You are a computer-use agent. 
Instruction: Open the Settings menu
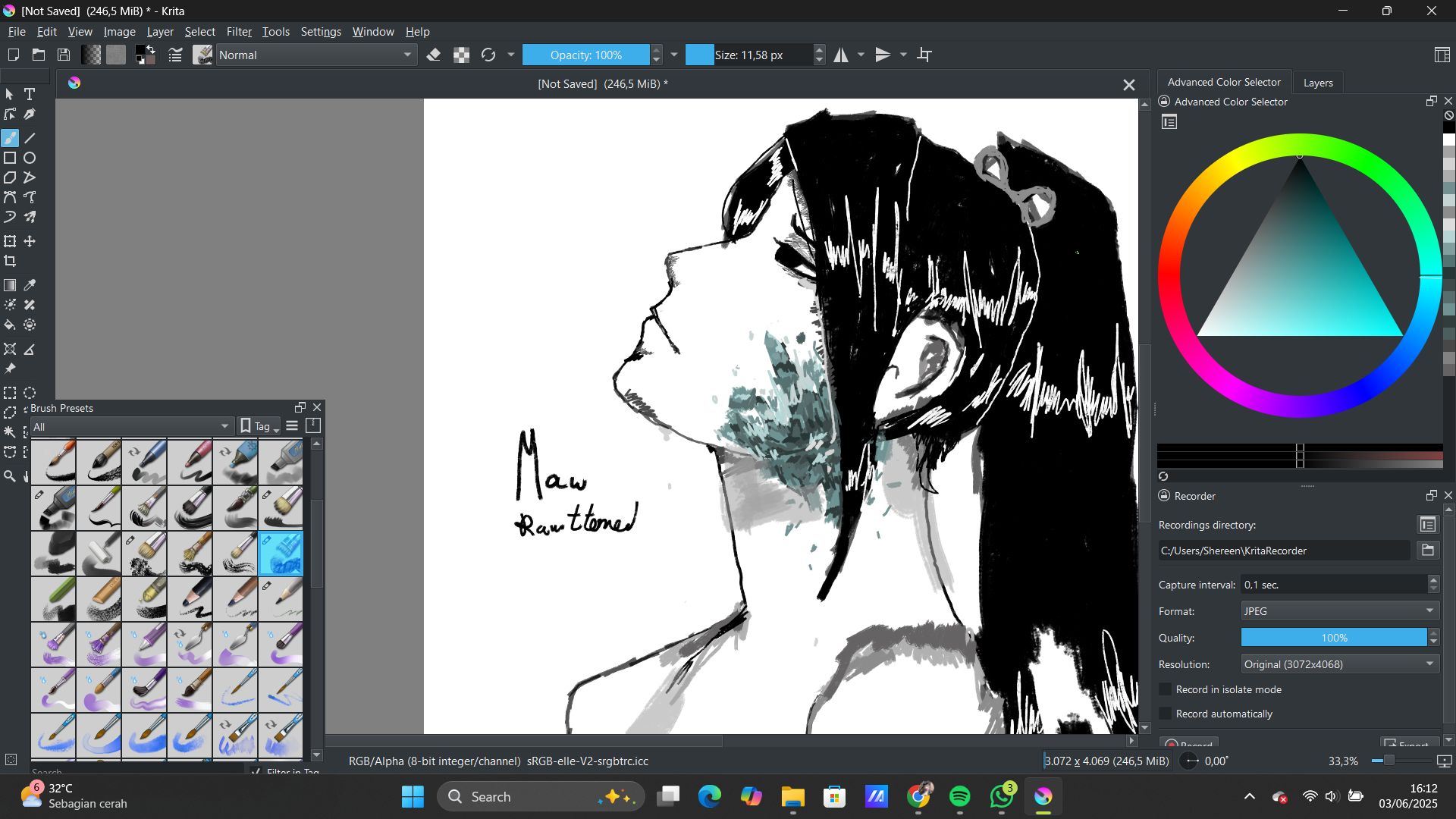point(321,32)
